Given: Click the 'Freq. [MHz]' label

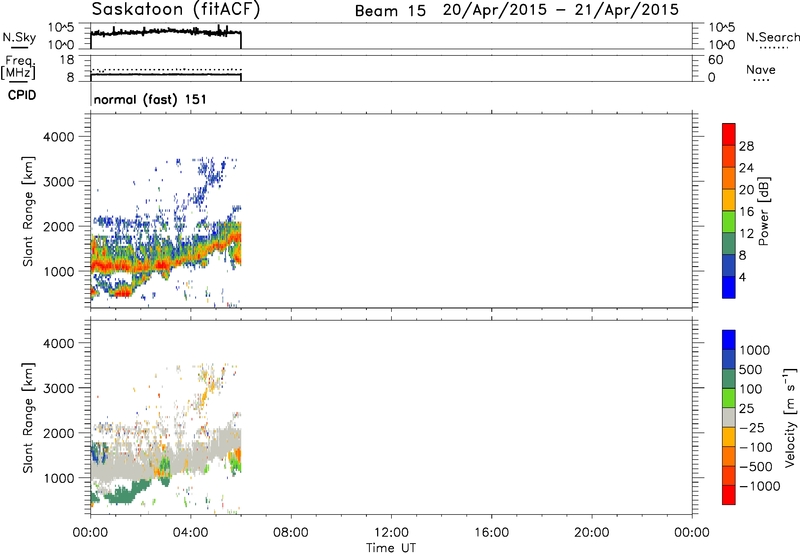Looking at the screenshot, I should click(x=20, y=67).
